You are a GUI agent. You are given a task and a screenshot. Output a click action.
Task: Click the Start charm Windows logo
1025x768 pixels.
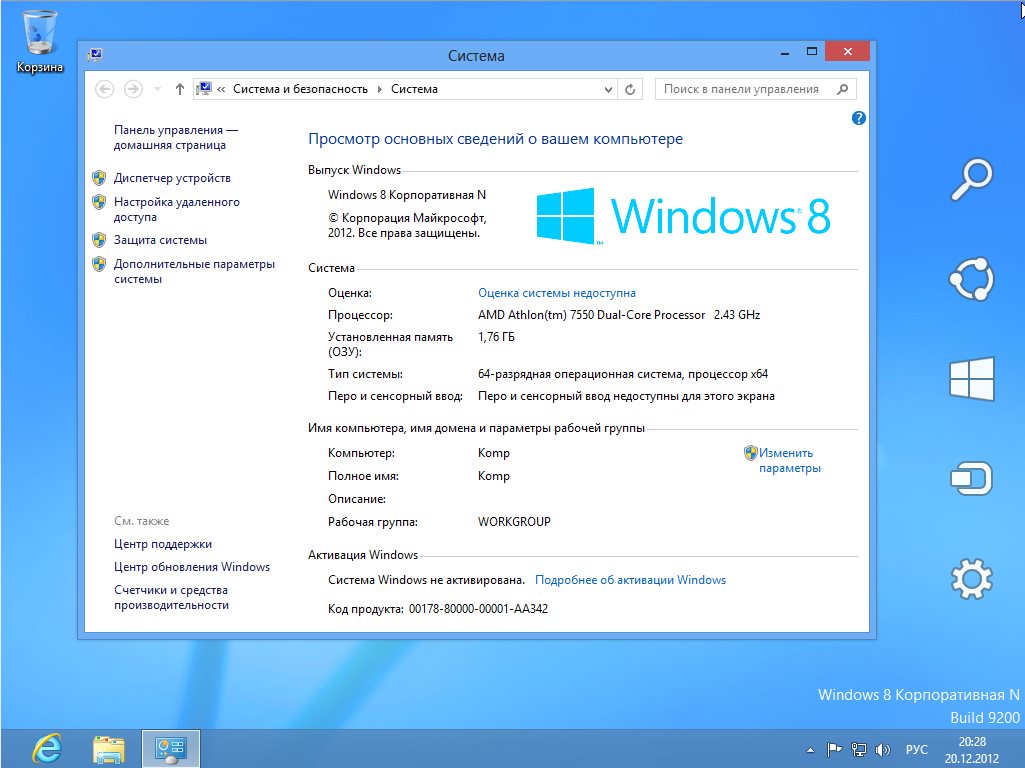click(971, 378)
